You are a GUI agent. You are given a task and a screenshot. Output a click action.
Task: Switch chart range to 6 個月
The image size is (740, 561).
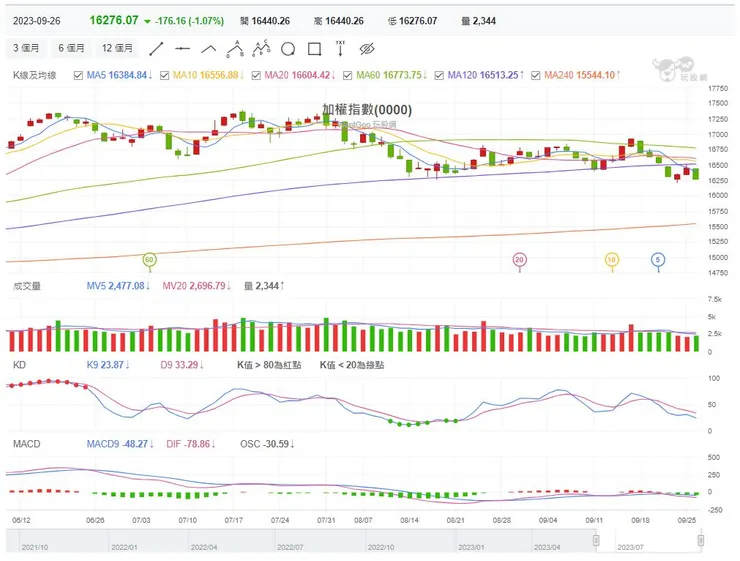(72, 48)
